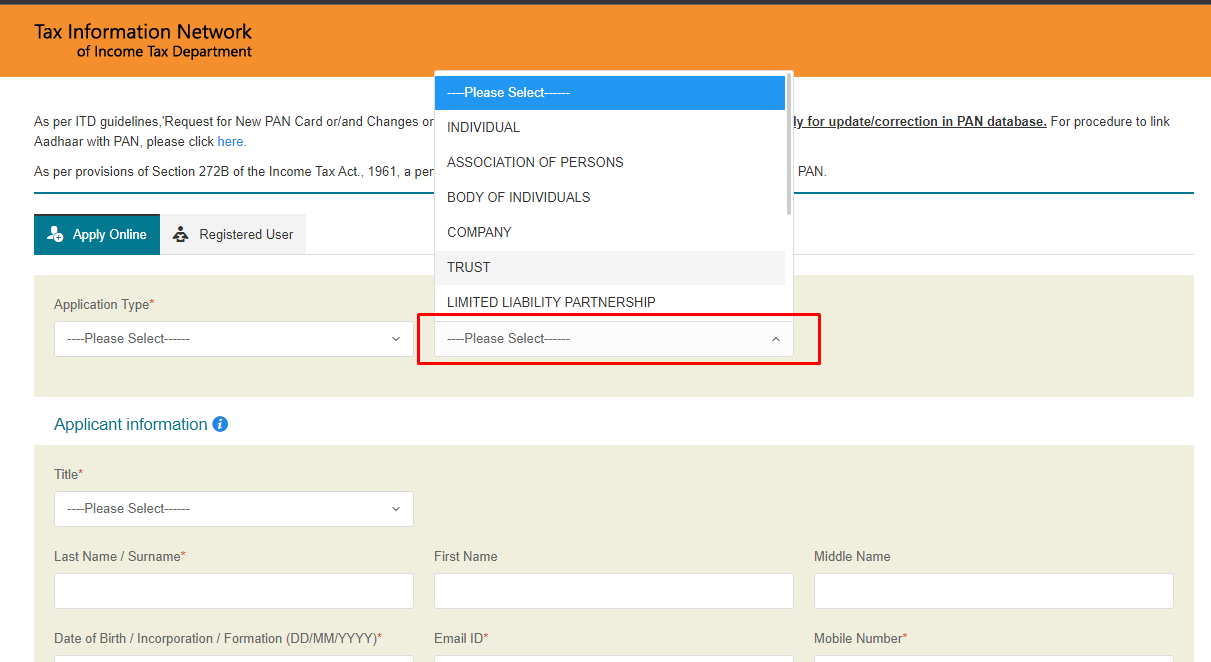This screenshot has width=1211, height=662.
Task: Collapse the open category dropdown via its chevron
Action: (776, 339)
